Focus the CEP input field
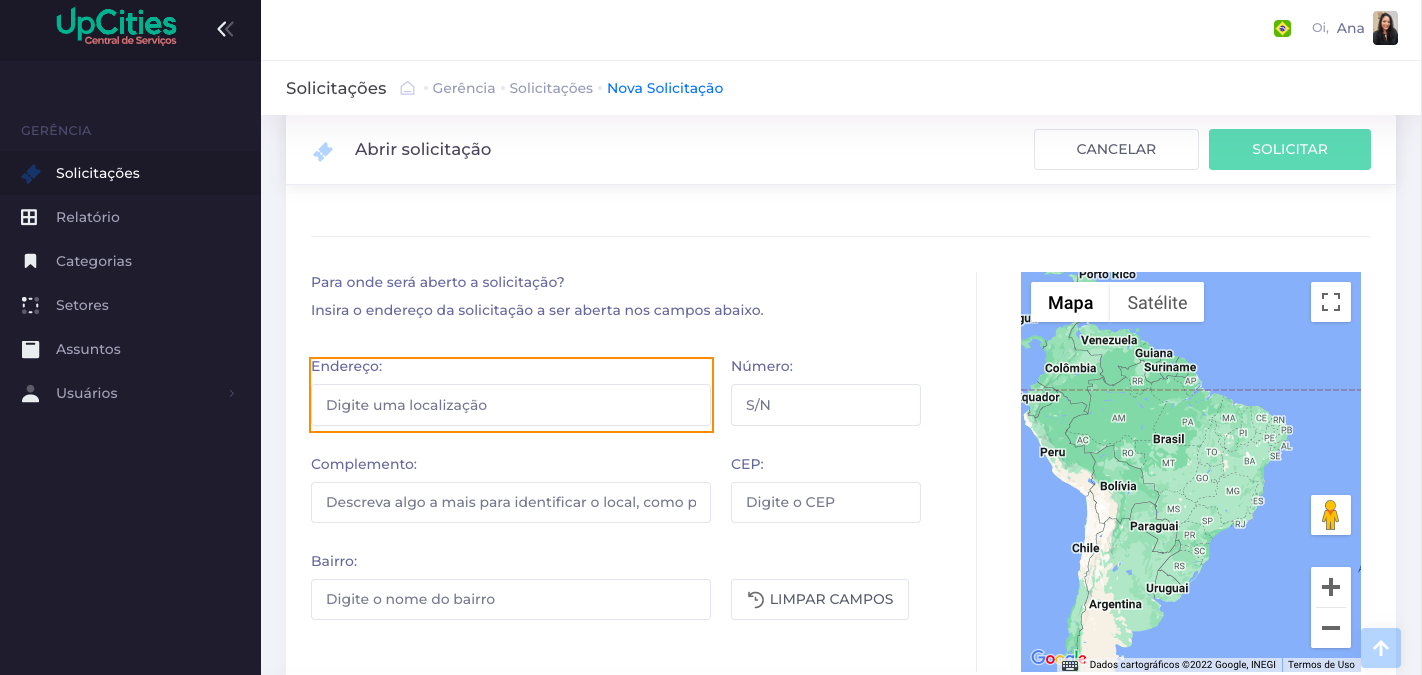Image resolution: width=1422 pixels, height=675 pixels. (x=826, y=502)
